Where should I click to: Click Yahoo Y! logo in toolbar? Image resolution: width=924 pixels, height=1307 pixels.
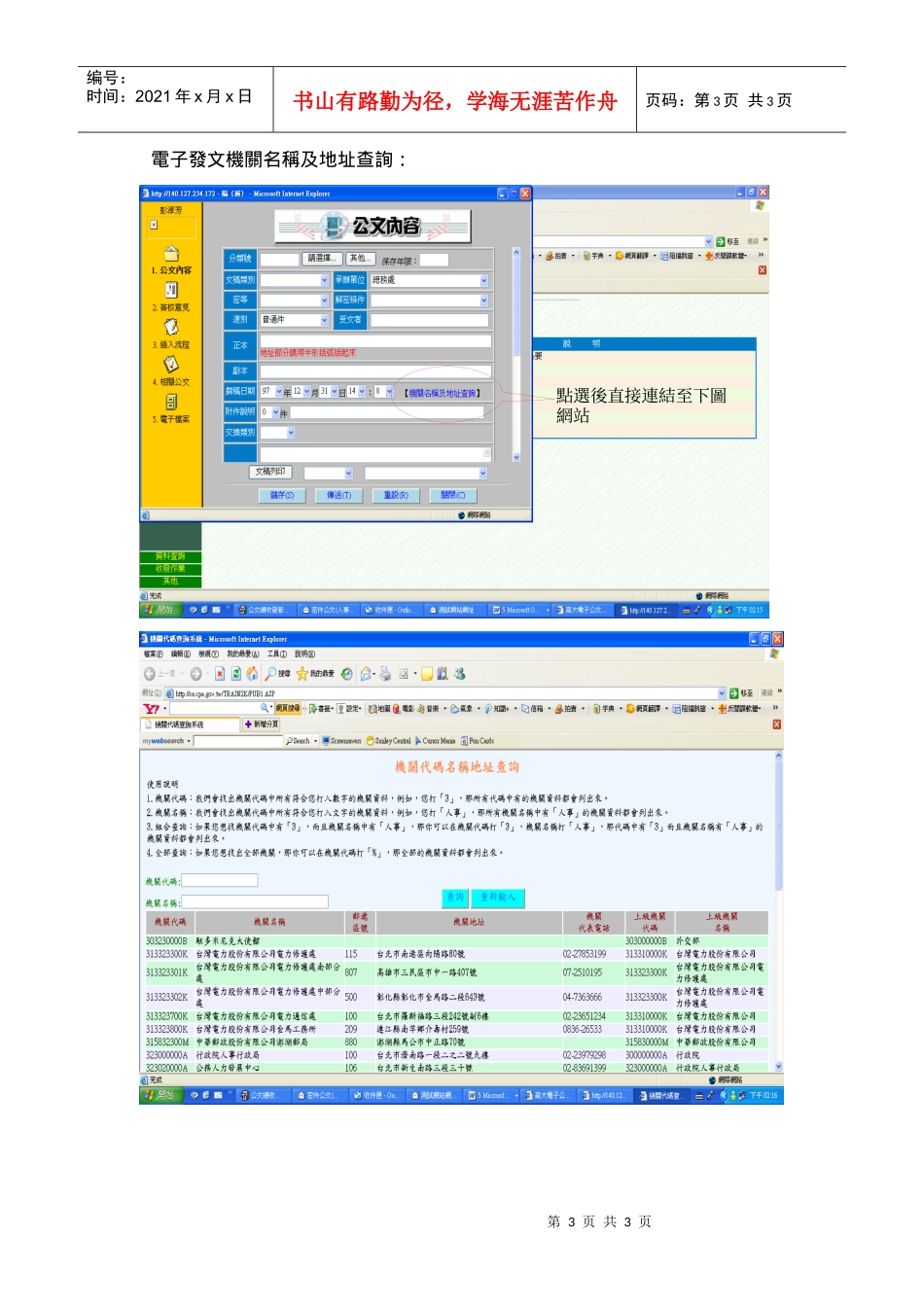tap(151, 709)
